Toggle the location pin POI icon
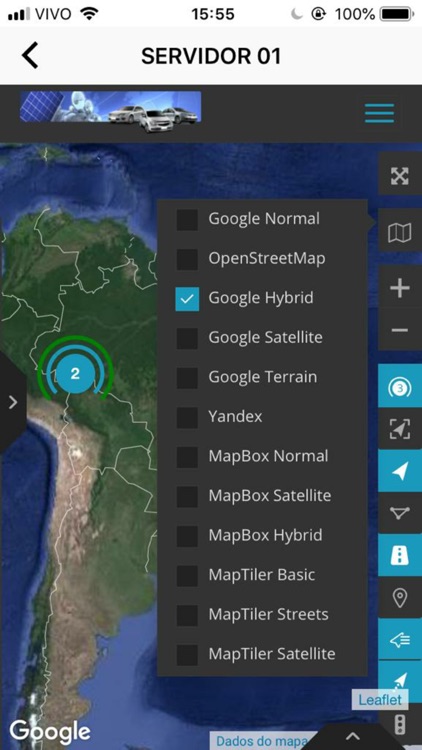Image resolution: width=422 pixels, height=750 pixels. click(400, 598)
